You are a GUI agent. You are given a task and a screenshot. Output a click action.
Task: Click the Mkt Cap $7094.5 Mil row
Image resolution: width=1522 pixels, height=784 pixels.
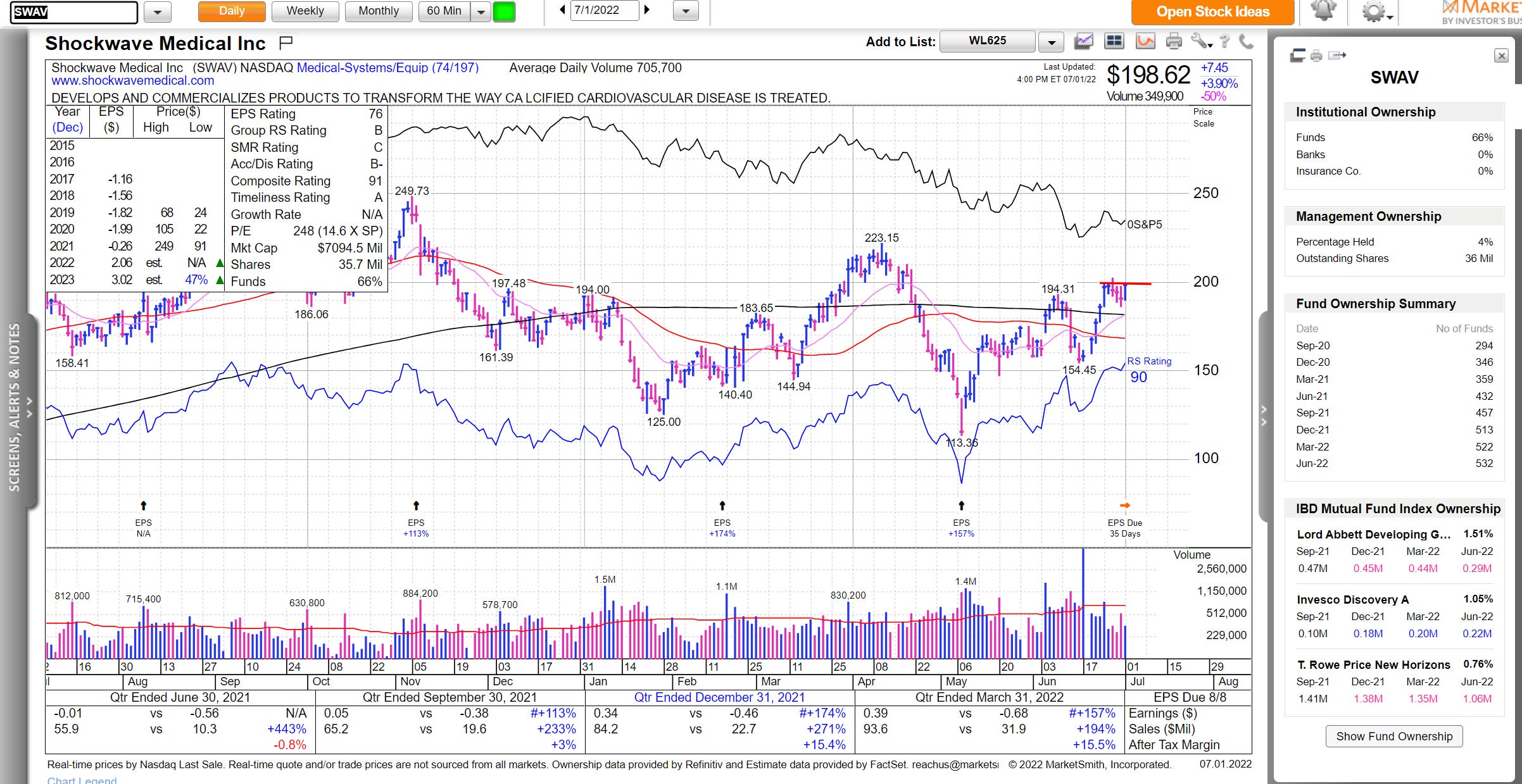(x=306, y=248)
